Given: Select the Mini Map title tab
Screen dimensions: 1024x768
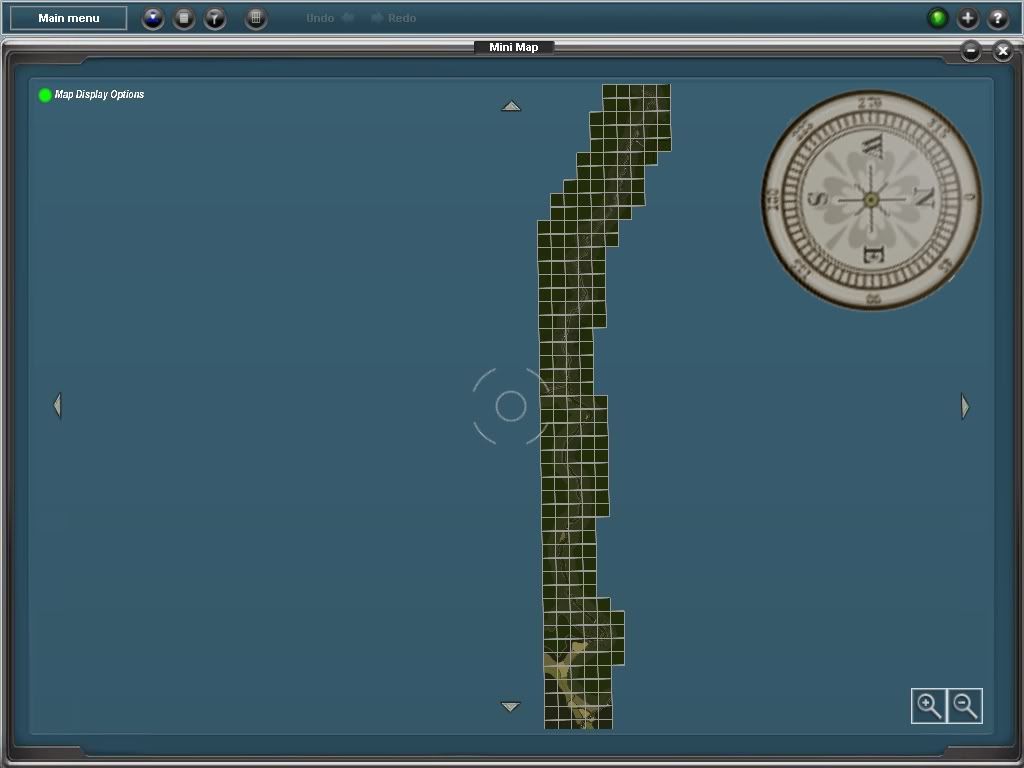Looking at the screenshot, I should click(x=514, y=47).
